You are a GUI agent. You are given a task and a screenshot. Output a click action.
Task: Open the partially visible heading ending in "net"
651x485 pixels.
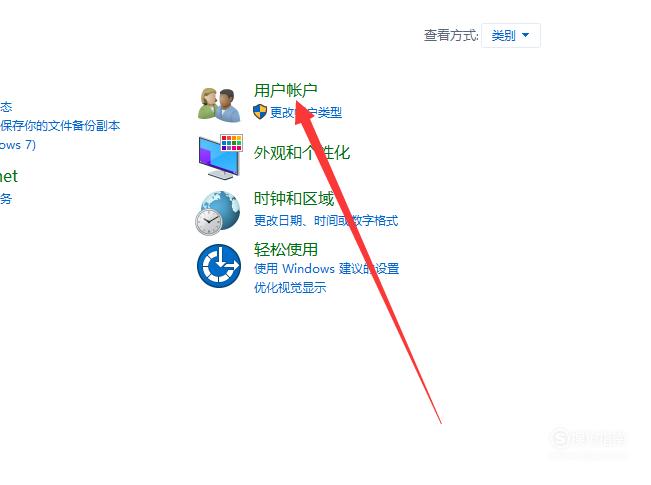[9, 176]
